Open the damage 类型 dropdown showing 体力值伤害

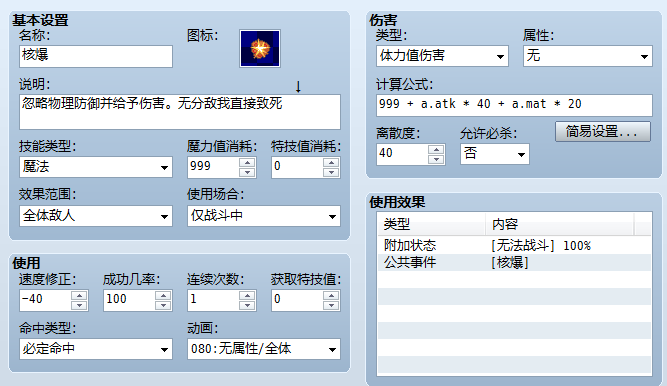442,56
